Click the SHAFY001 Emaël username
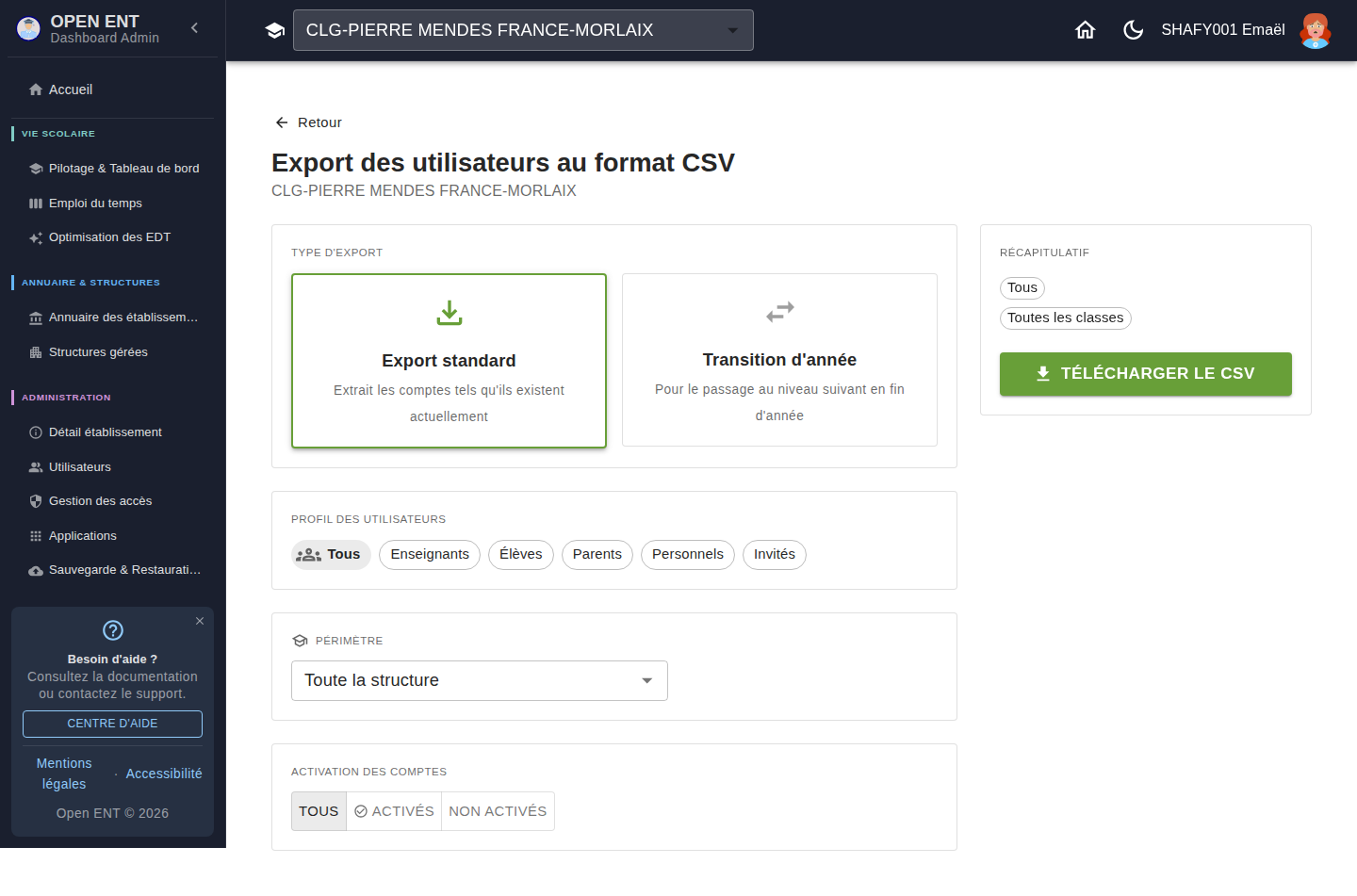Screen dimensions: 1357x896 coord(1223,30)
